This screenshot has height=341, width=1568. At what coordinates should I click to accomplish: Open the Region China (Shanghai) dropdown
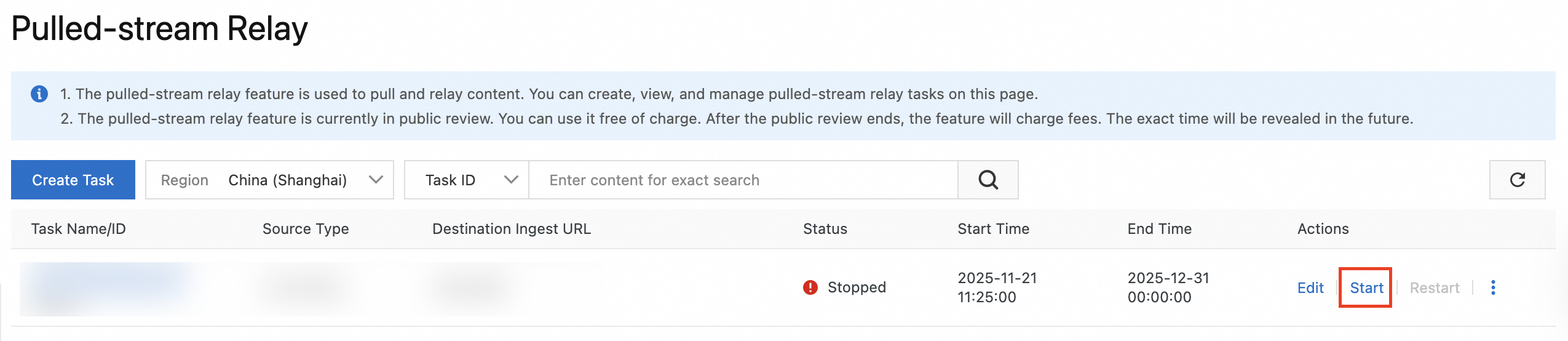coord(269,180)
